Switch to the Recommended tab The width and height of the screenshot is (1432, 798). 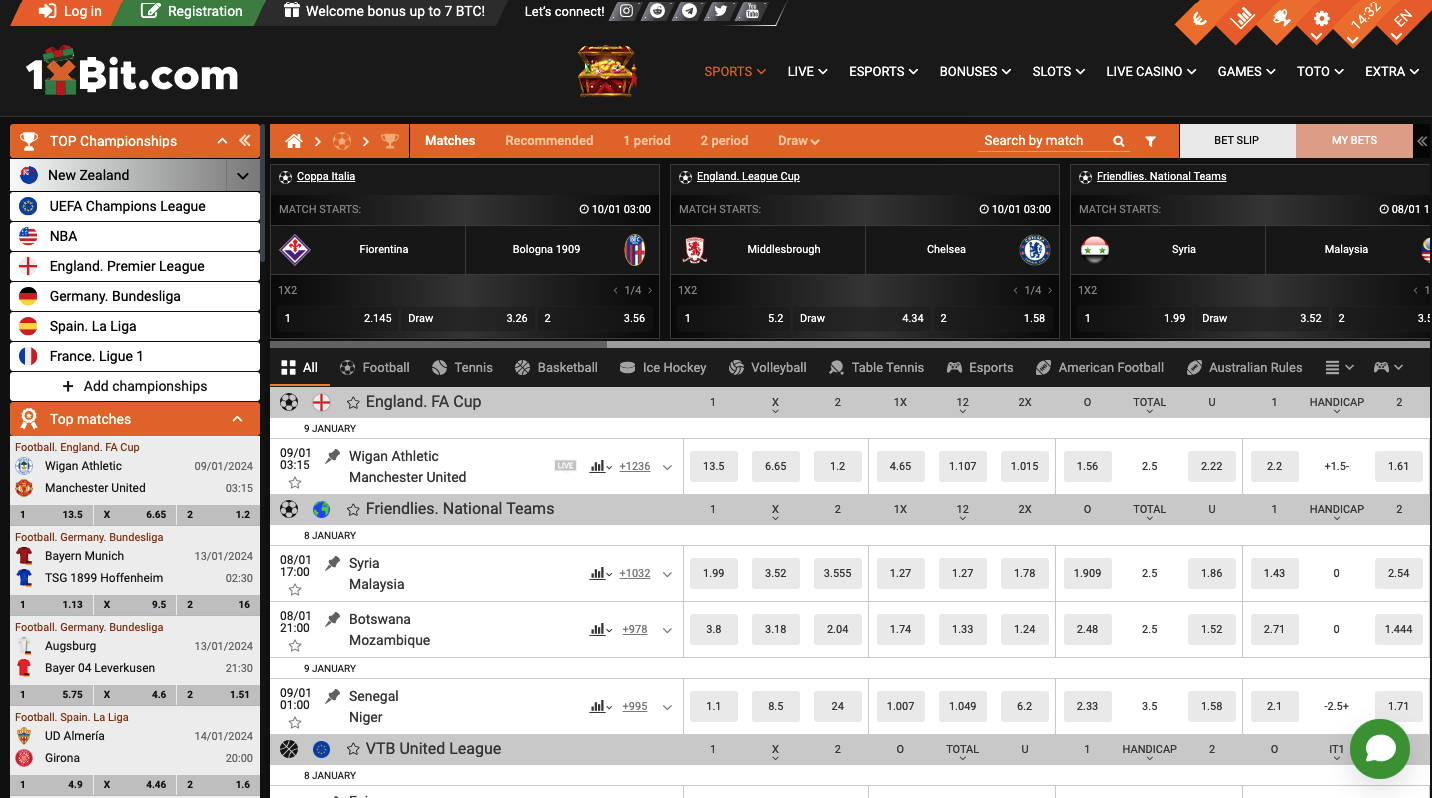coord(549,141)
